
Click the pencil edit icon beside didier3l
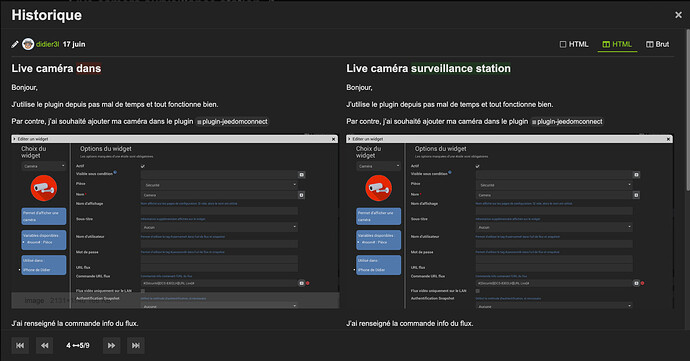pyautogui.click(x=15, y=44)
